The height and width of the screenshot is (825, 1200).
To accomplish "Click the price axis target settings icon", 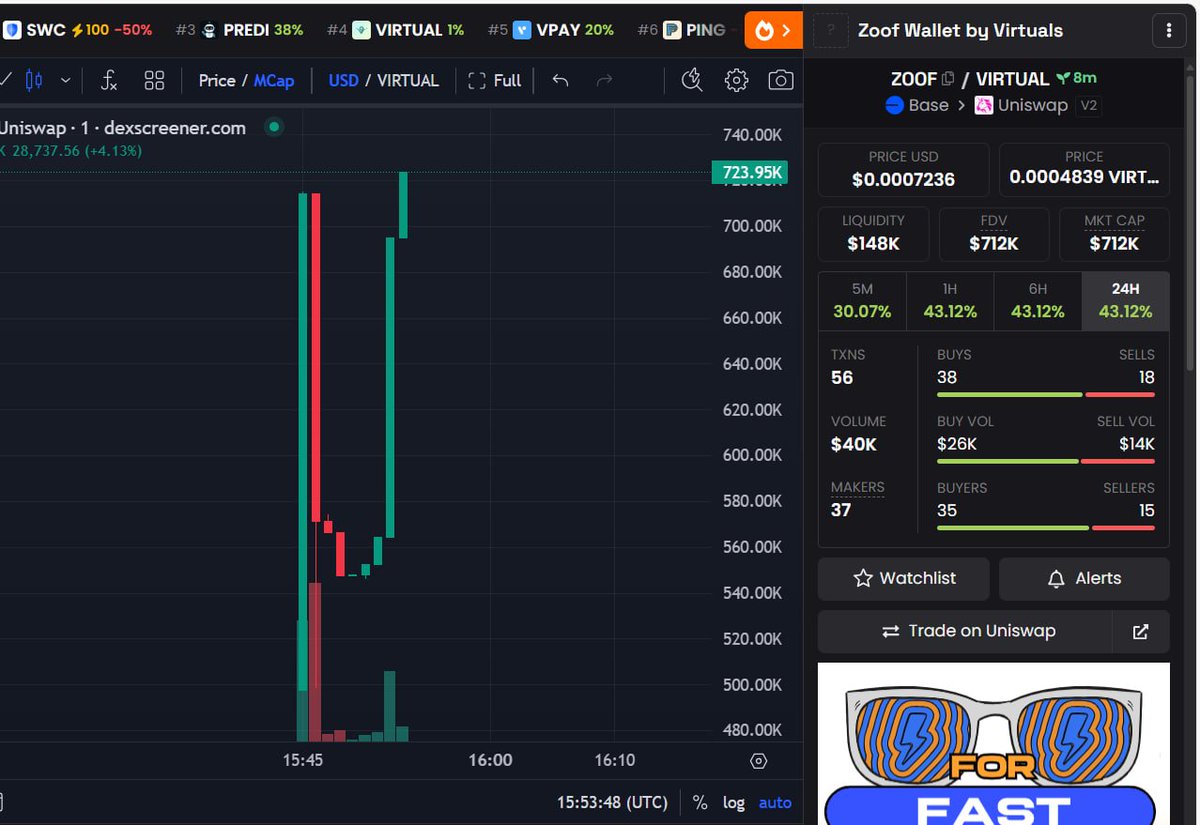I will pyautogui.click(x=759, y=761).
